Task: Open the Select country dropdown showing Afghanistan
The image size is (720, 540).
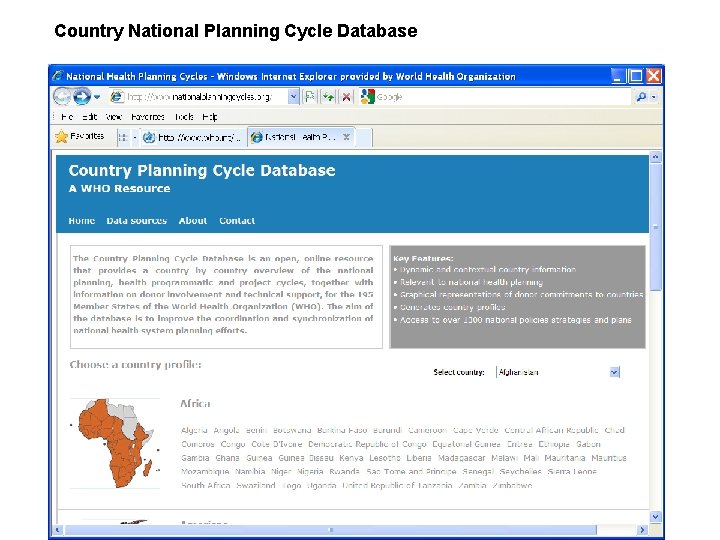Action: pos(558,372)
